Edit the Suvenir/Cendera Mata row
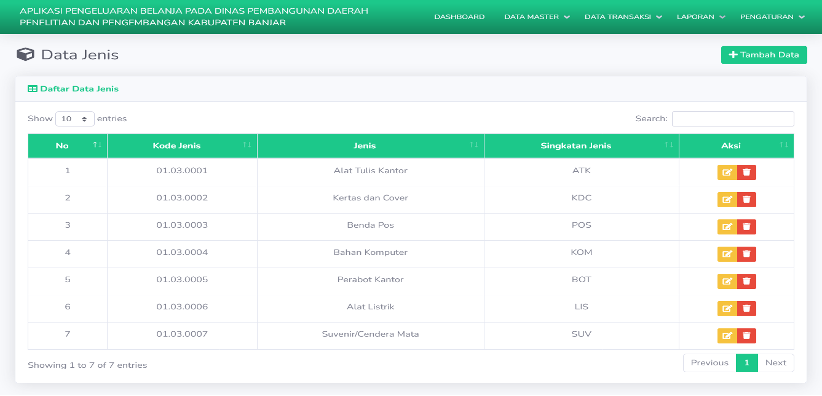Screen dimensions: 822x396 click(x=727, y=336)
